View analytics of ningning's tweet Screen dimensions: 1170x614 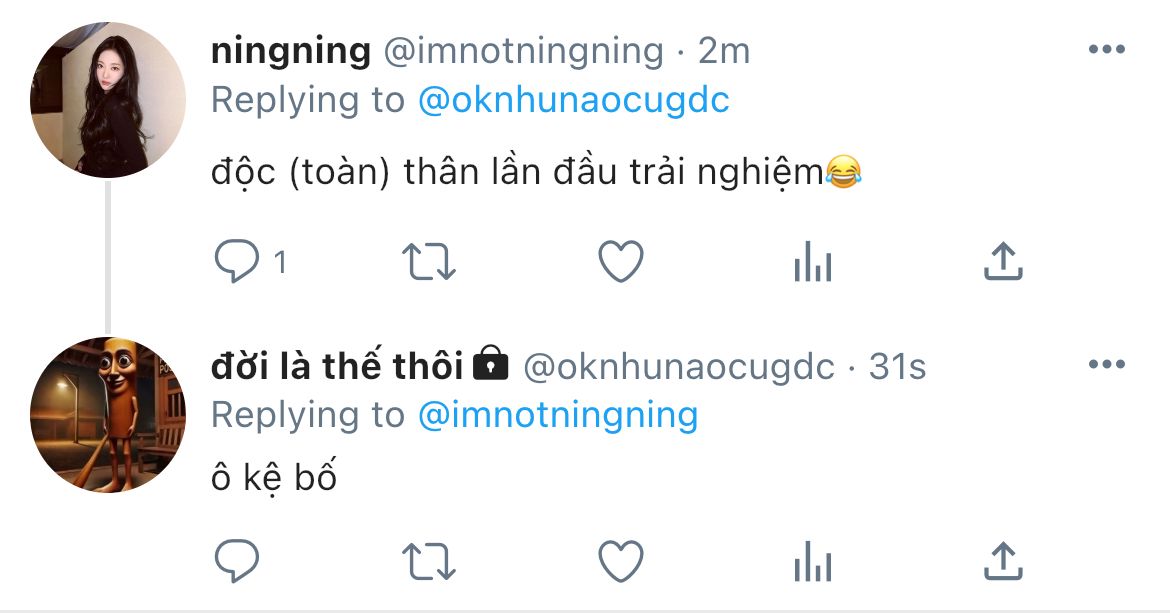point(813,262)
